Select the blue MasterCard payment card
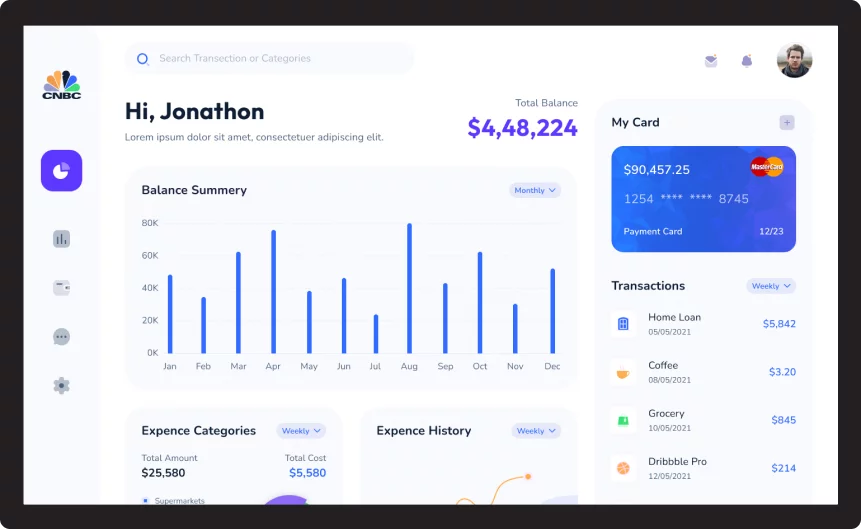The height and width of the screenshot is (529, 861). [703, 199]
